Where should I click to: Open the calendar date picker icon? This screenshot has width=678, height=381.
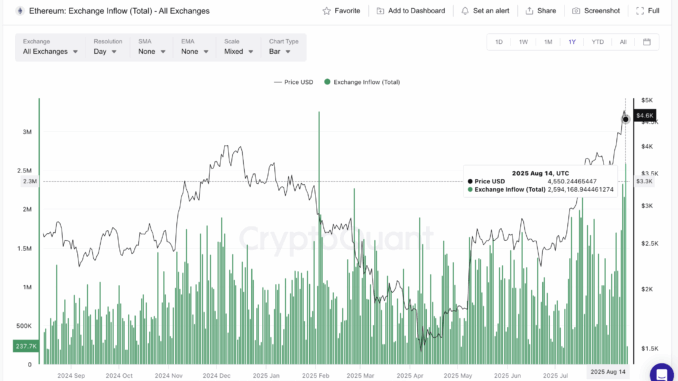(x=647, y=42)
